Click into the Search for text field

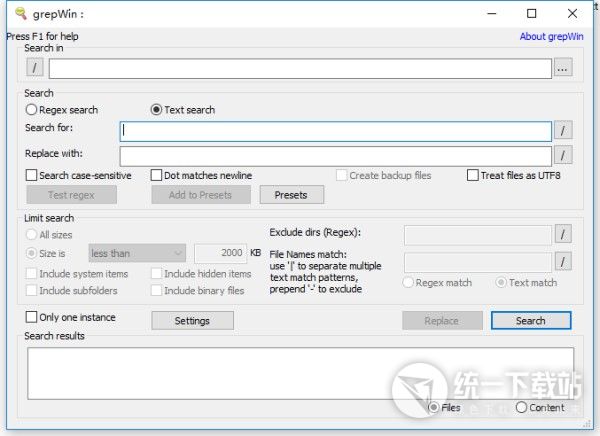335,131
